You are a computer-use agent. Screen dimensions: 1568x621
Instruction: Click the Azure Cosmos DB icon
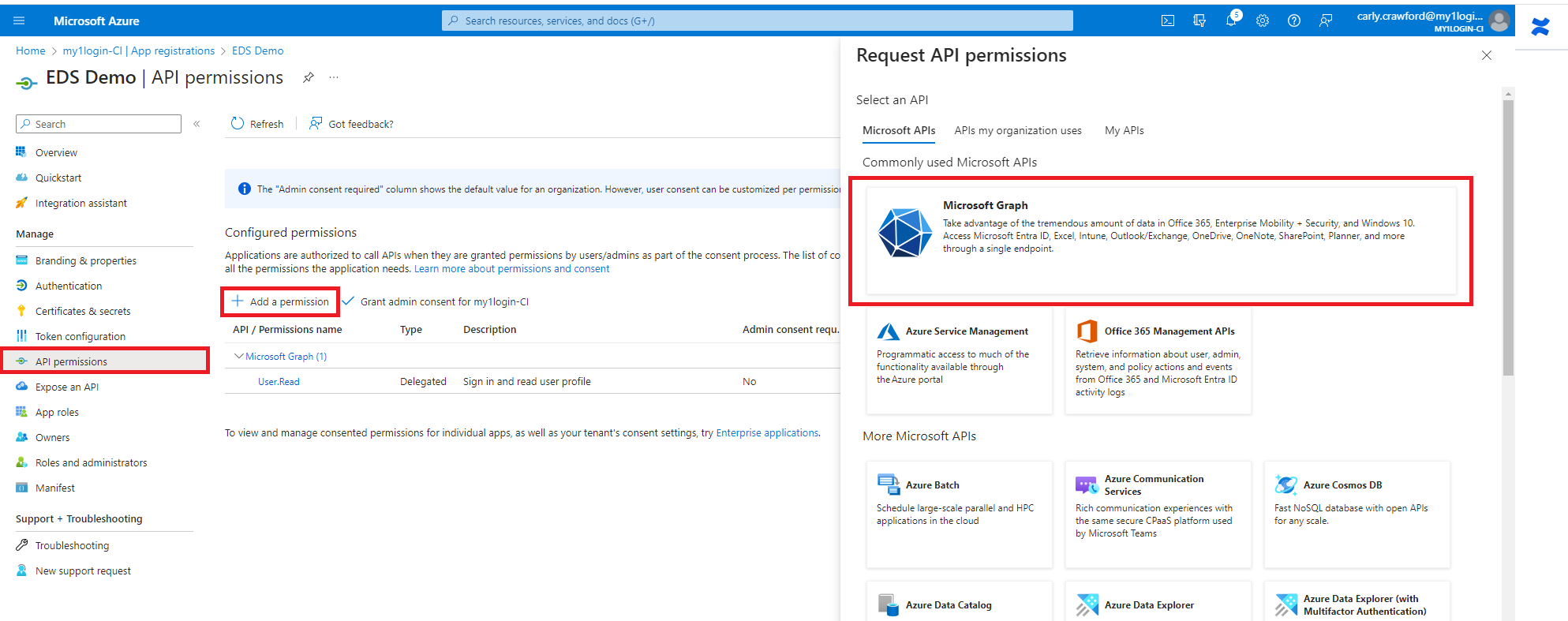(1286, 484)
